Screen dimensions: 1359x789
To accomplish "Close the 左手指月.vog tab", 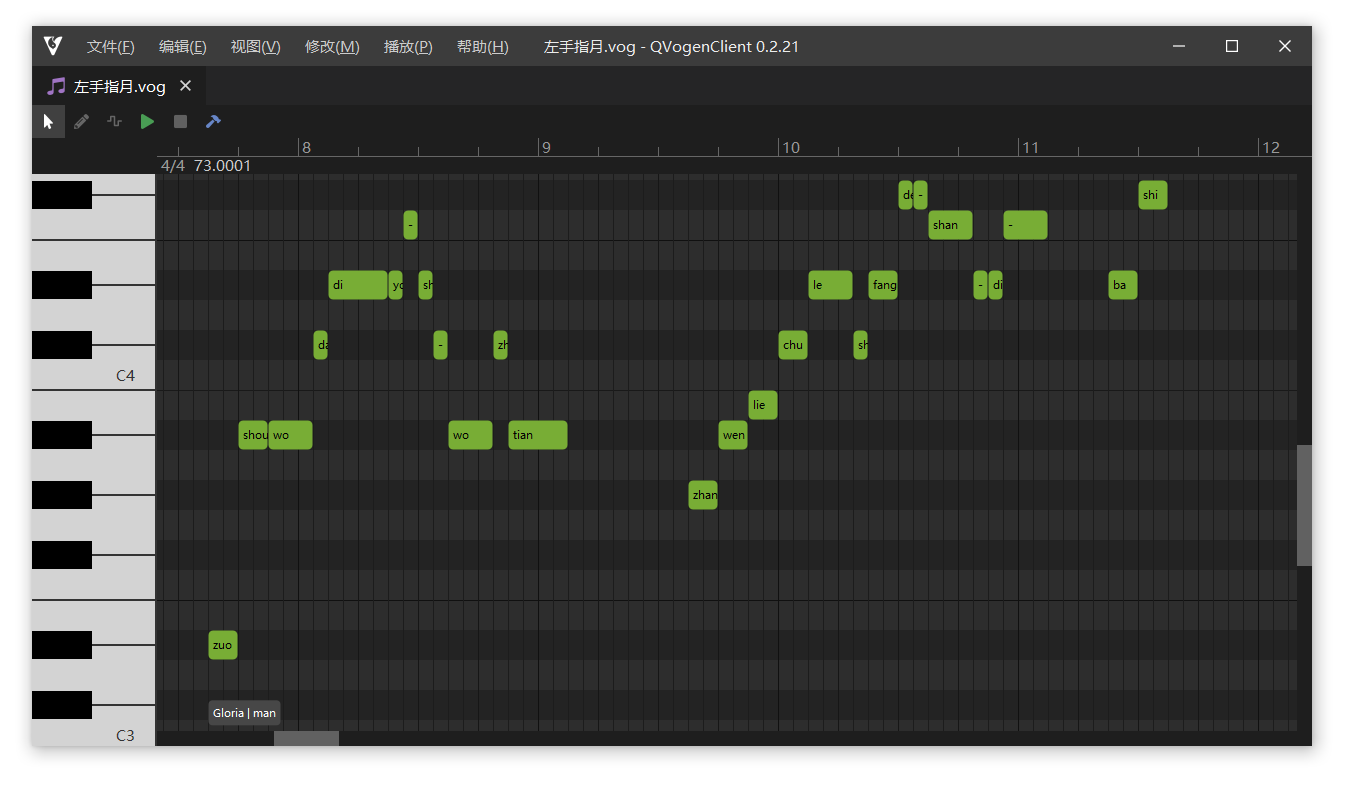I will (185, 86).
